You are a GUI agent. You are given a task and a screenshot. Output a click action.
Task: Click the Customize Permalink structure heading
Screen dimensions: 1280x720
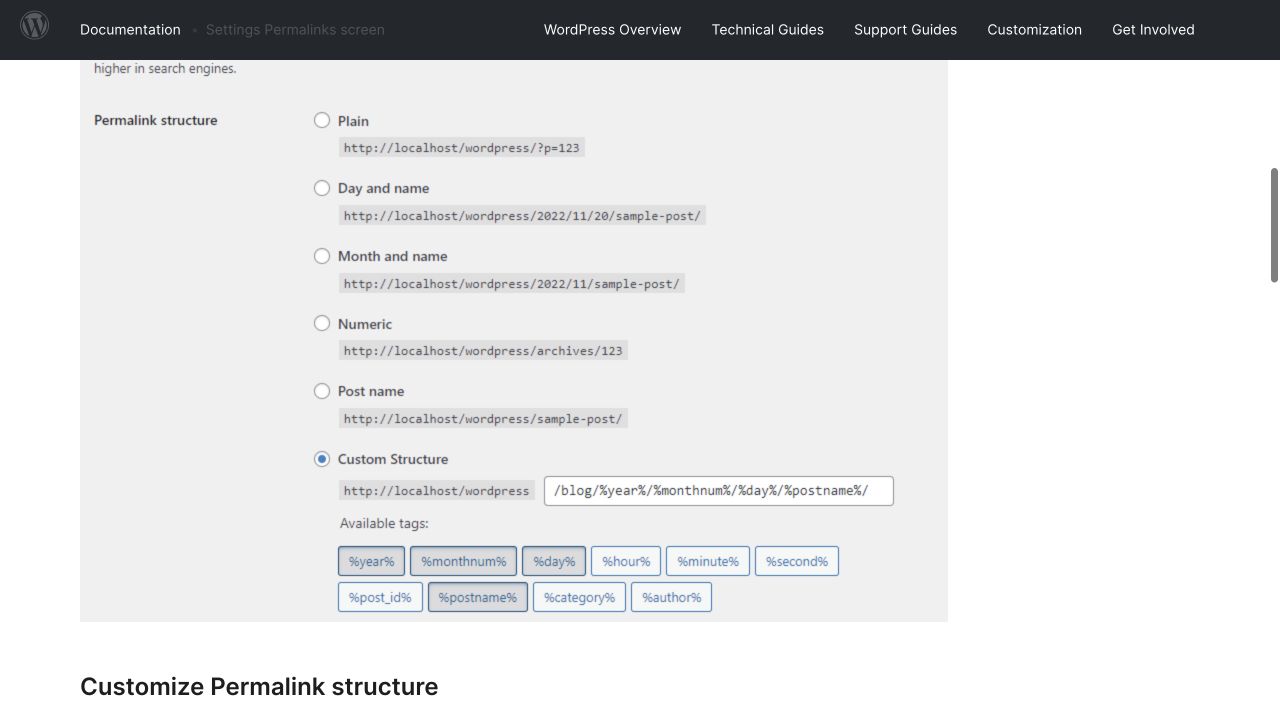259,687
